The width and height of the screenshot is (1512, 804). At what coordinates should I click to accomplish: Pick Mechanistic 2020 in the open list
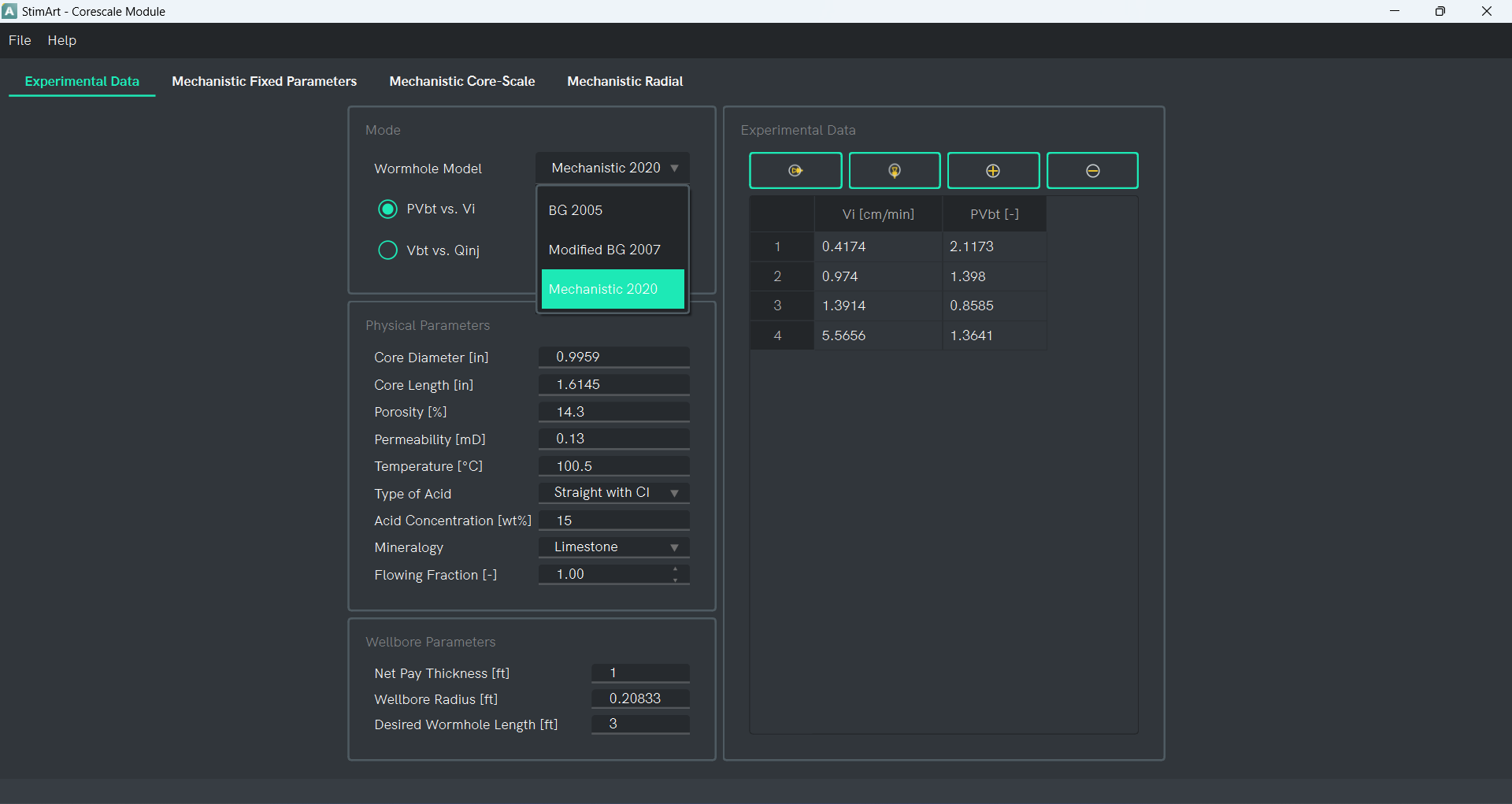click(613, 289)
